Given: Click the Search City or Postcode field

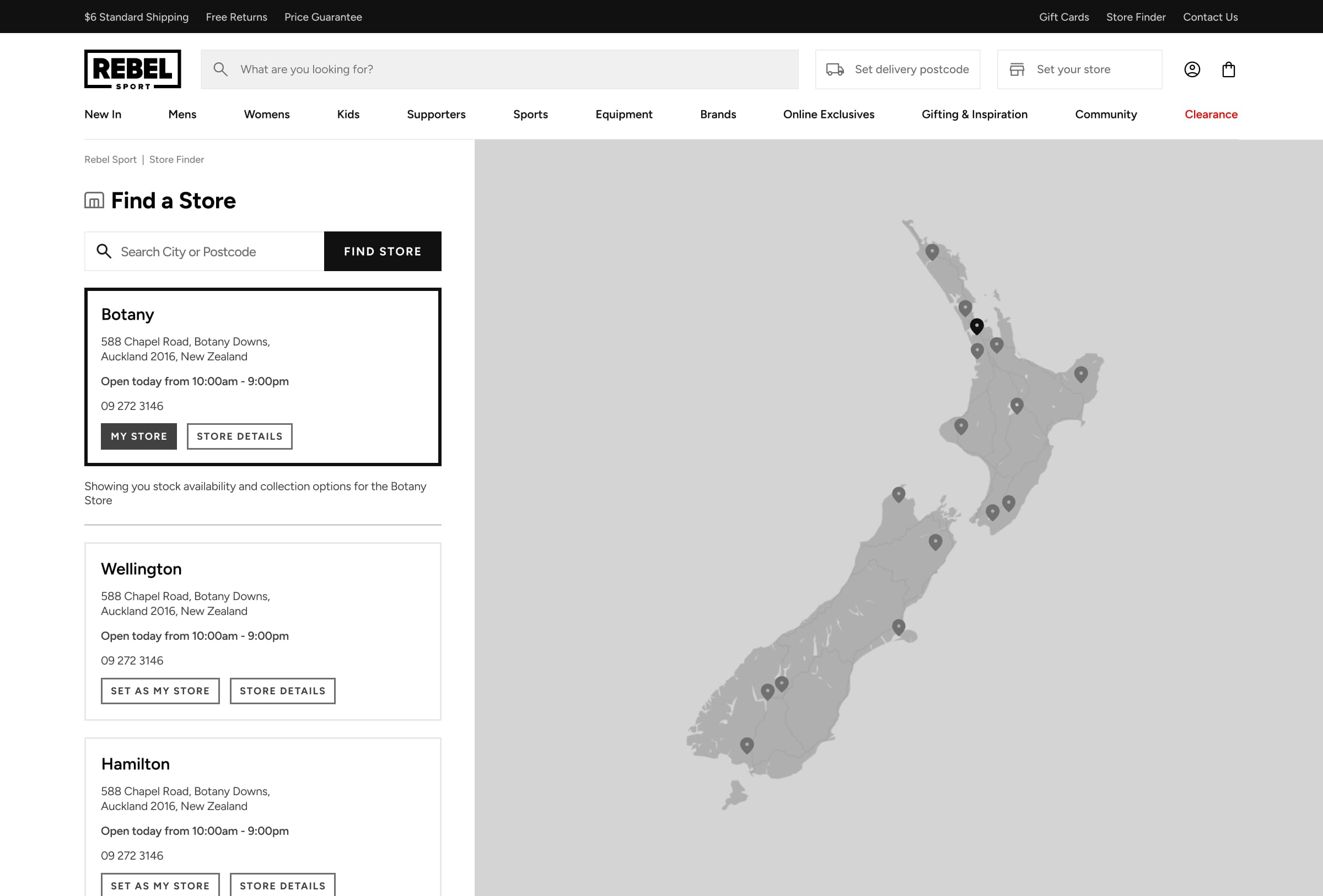Looking at the screenshot, I should pyautogui.click(x=216, y=251).
